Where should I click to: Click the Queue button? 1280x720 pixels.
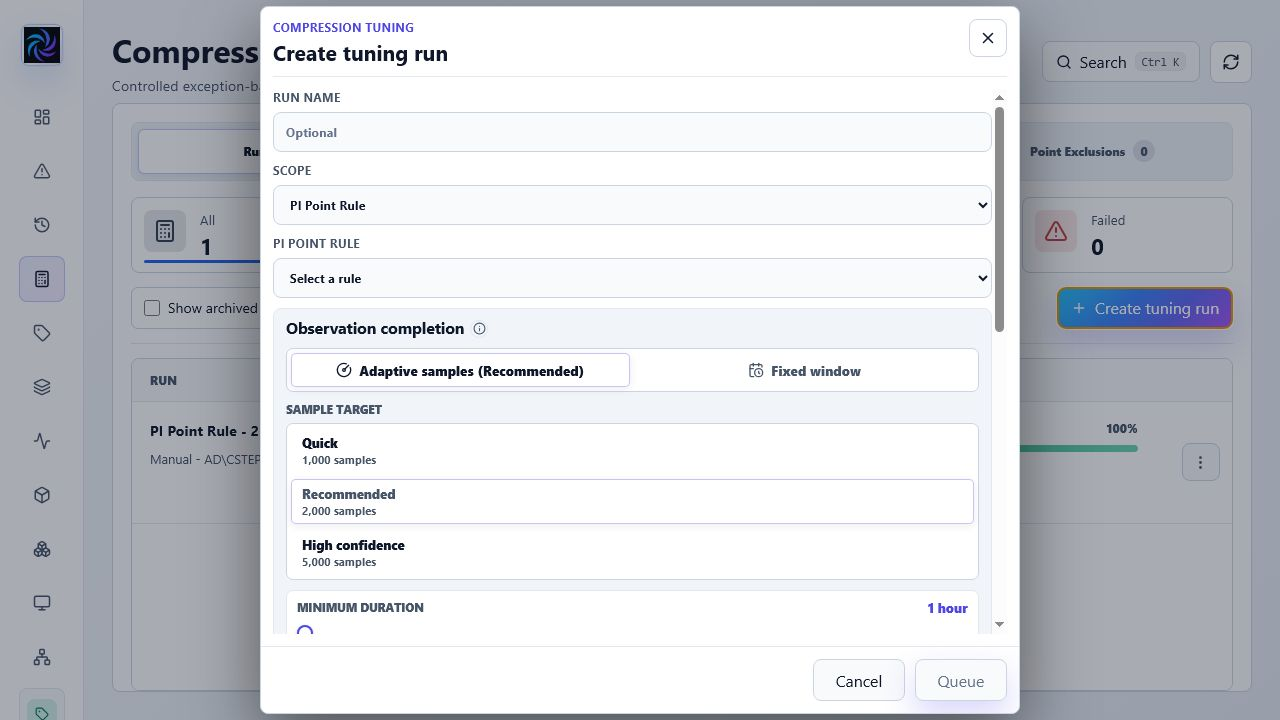click(x=961, y=681)
